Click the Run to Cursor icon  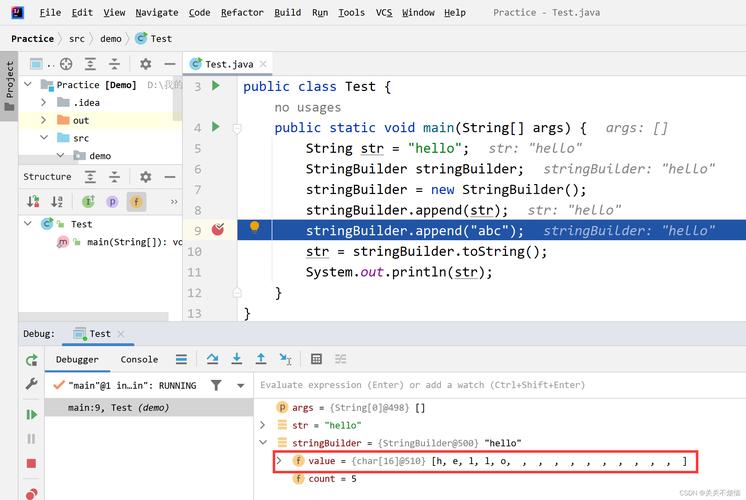click(x=286, y=359)
